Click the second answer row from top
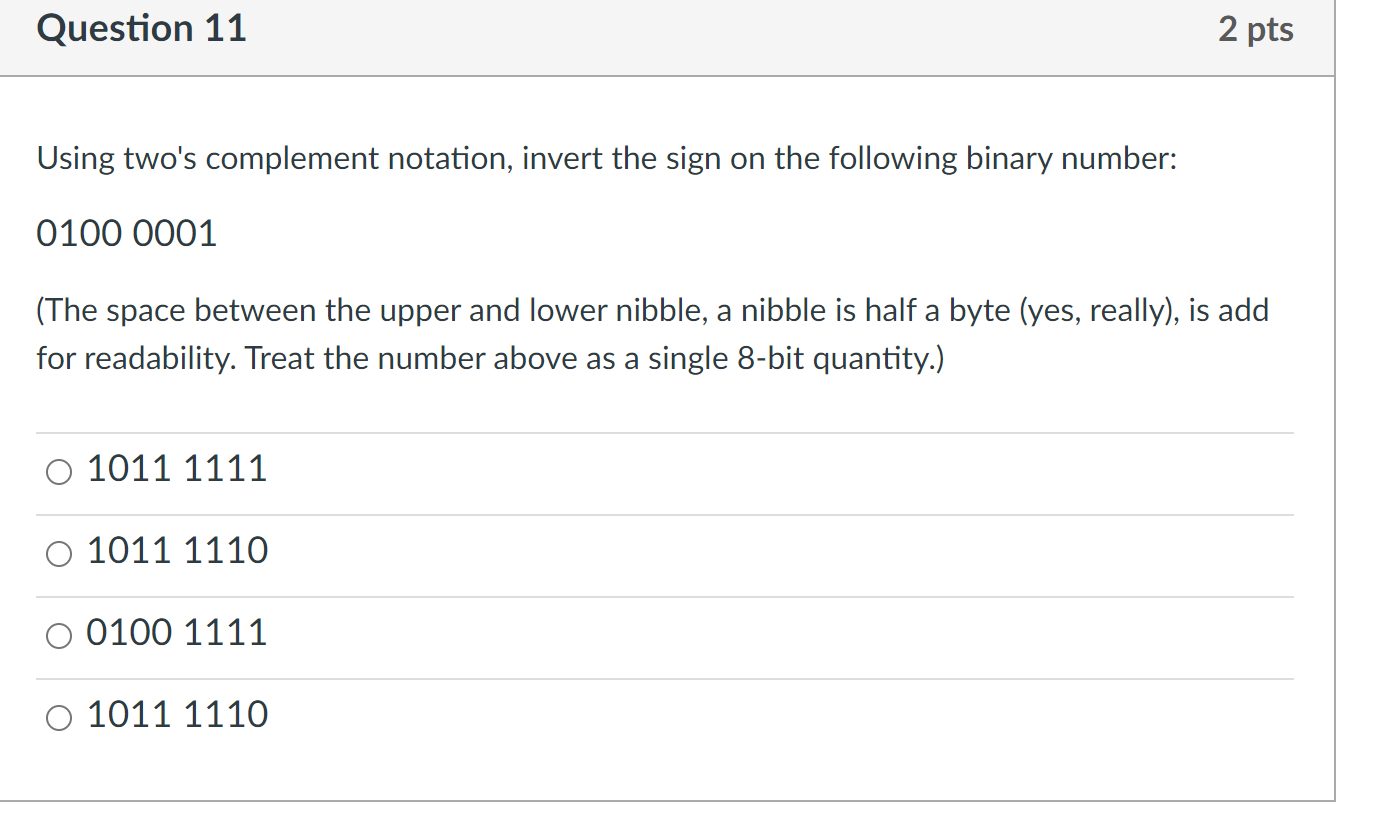Viewport: 1400px width, 832px height. 177,550
